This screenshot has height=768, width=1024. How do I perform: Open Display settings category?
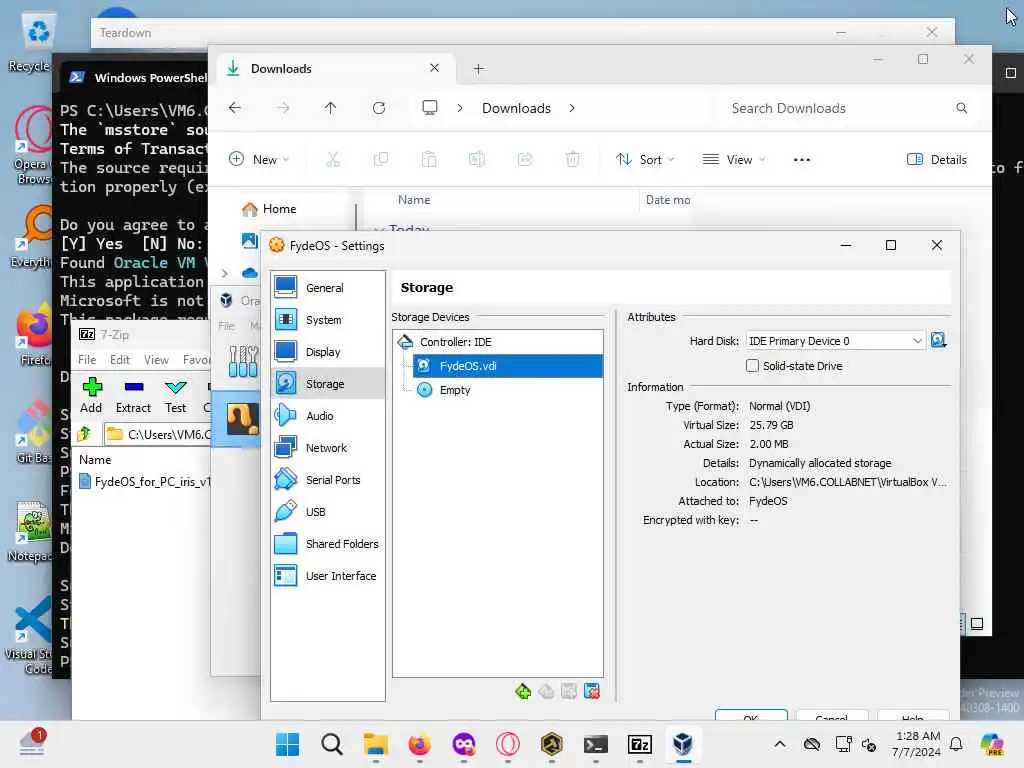point(327,352)
